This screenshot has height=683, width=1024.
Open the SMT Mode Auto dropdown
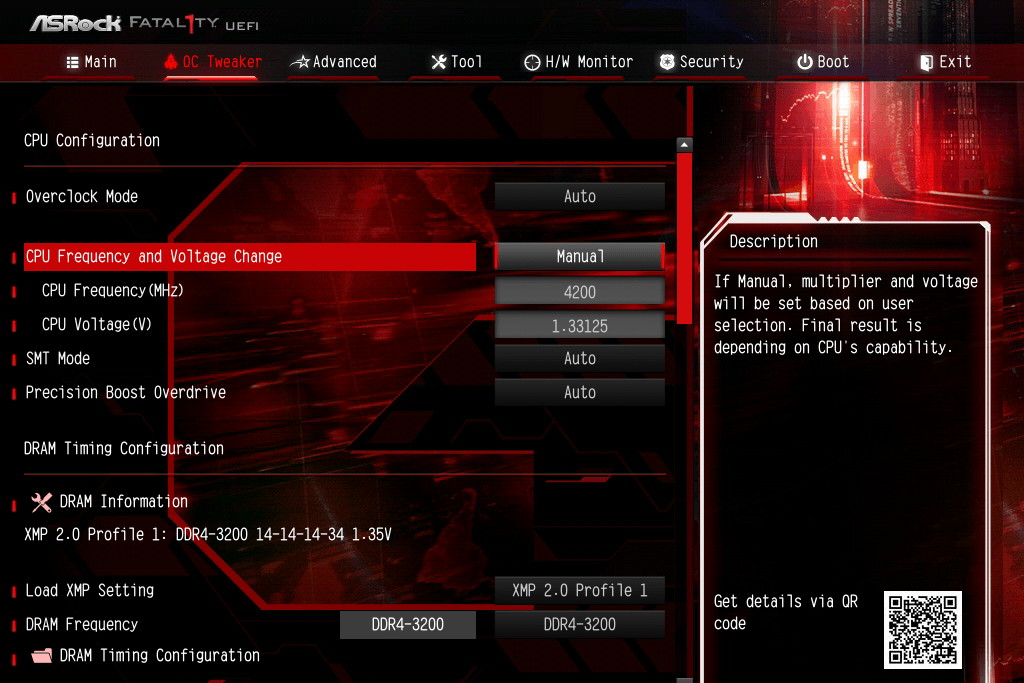tap(580, 358)
